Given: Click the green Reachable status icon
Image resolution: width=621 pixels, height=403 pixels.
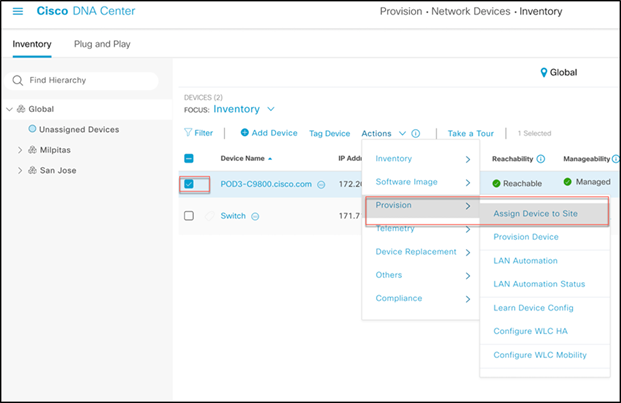Looking at the screenshot, I should pyautogui.click(x=496, y=183).
